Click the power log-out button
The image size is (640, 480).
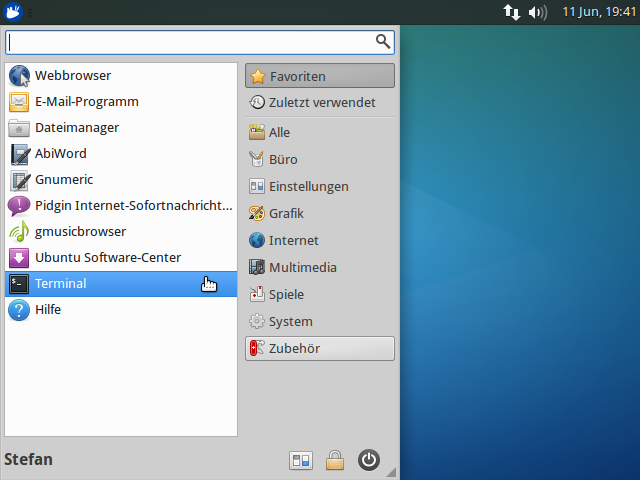[x=369, y=460]
